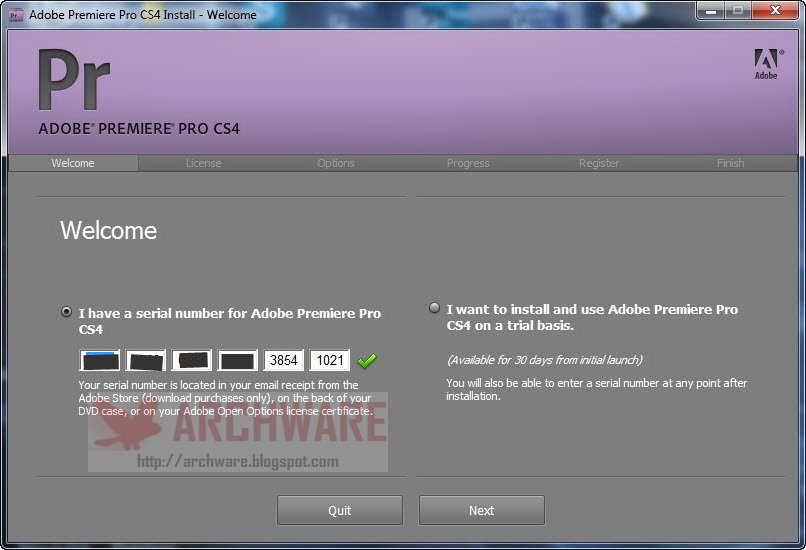Viewport: 806px width, 550px height.
Task: Click 'Your serial number is located' help text
Action: tap(226, 398)
